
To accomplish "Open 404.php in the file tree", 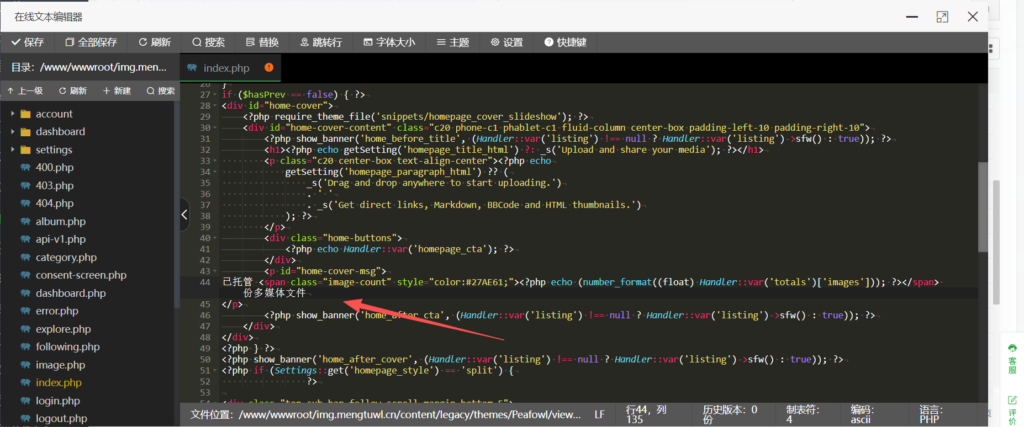I will 55,204.
